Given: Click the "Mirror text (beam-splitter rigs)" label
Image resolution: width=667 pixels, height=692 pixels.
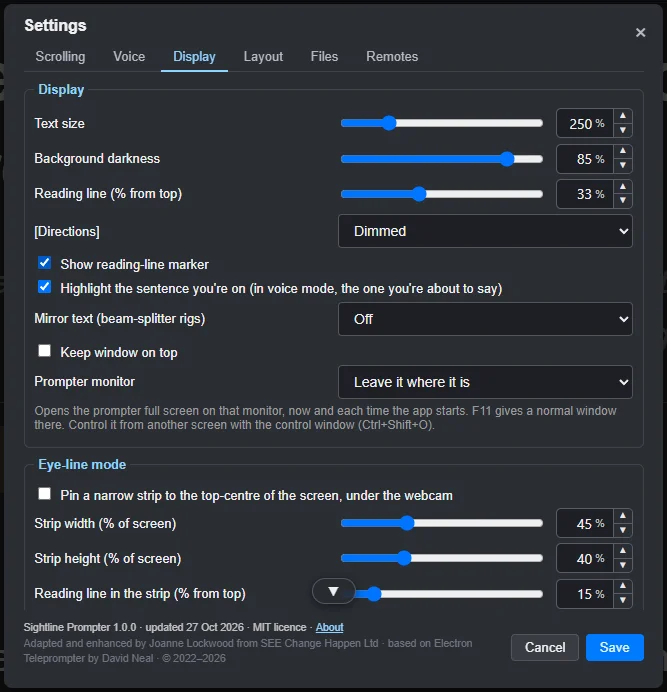Looking at the screenshot, I should point(120,319).
